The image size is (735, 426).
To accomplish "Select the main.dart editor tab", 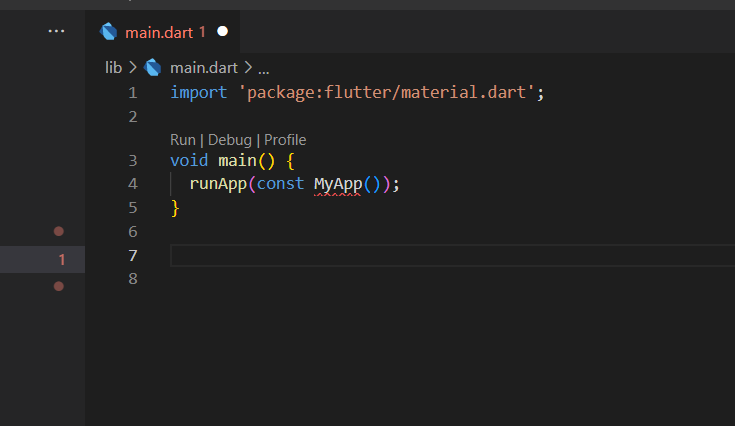I will [x=162, y=32].
